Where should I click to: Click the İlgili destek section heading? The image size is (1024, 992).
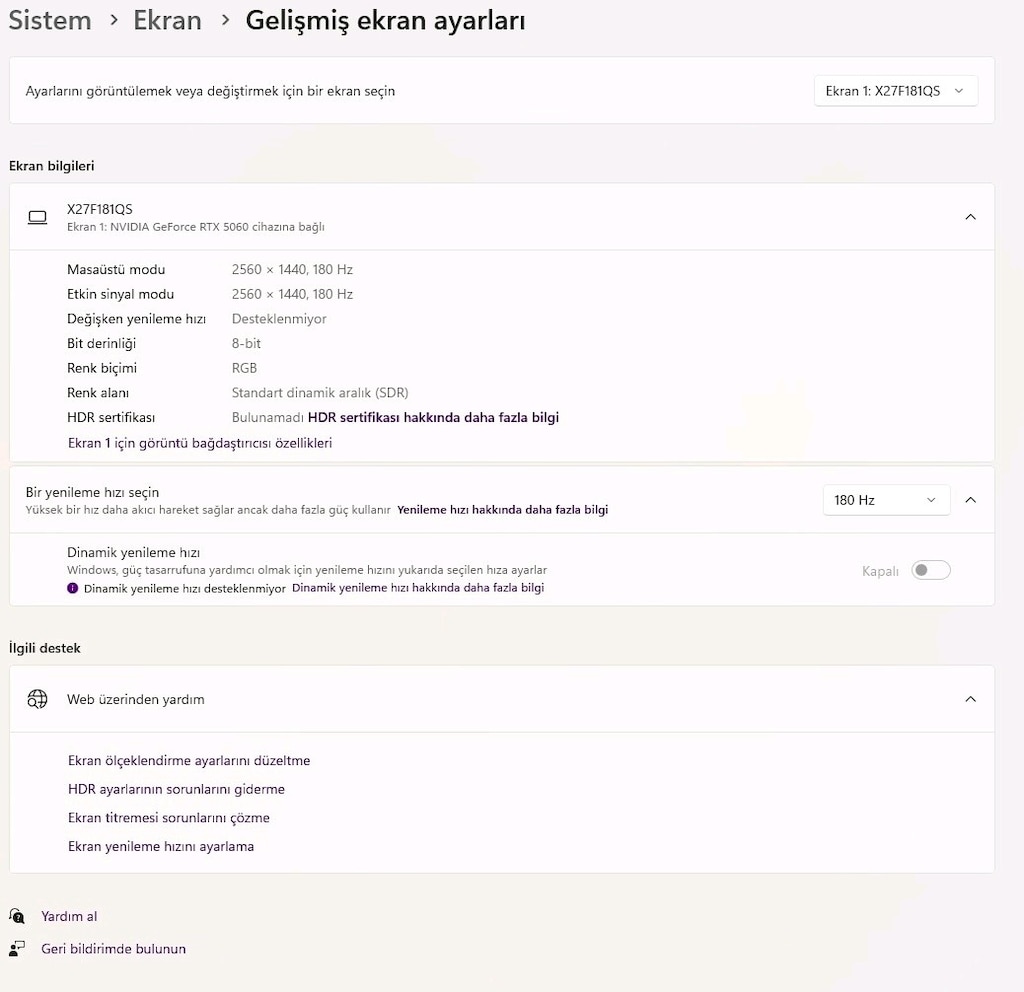[x=44, y=648]
